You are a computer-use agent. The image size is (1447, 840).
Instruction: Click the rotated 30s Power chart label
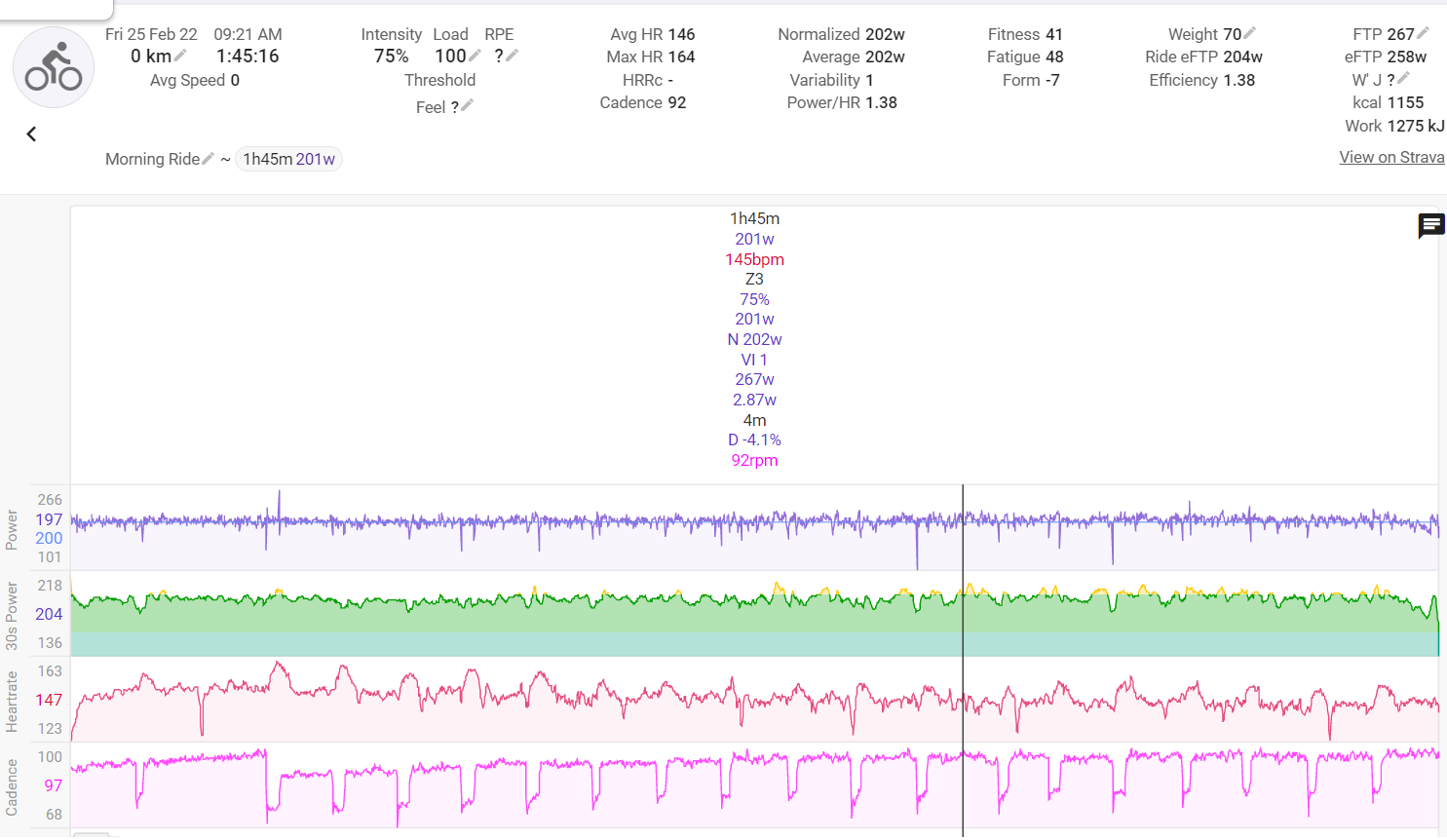(x=12, y=616)
